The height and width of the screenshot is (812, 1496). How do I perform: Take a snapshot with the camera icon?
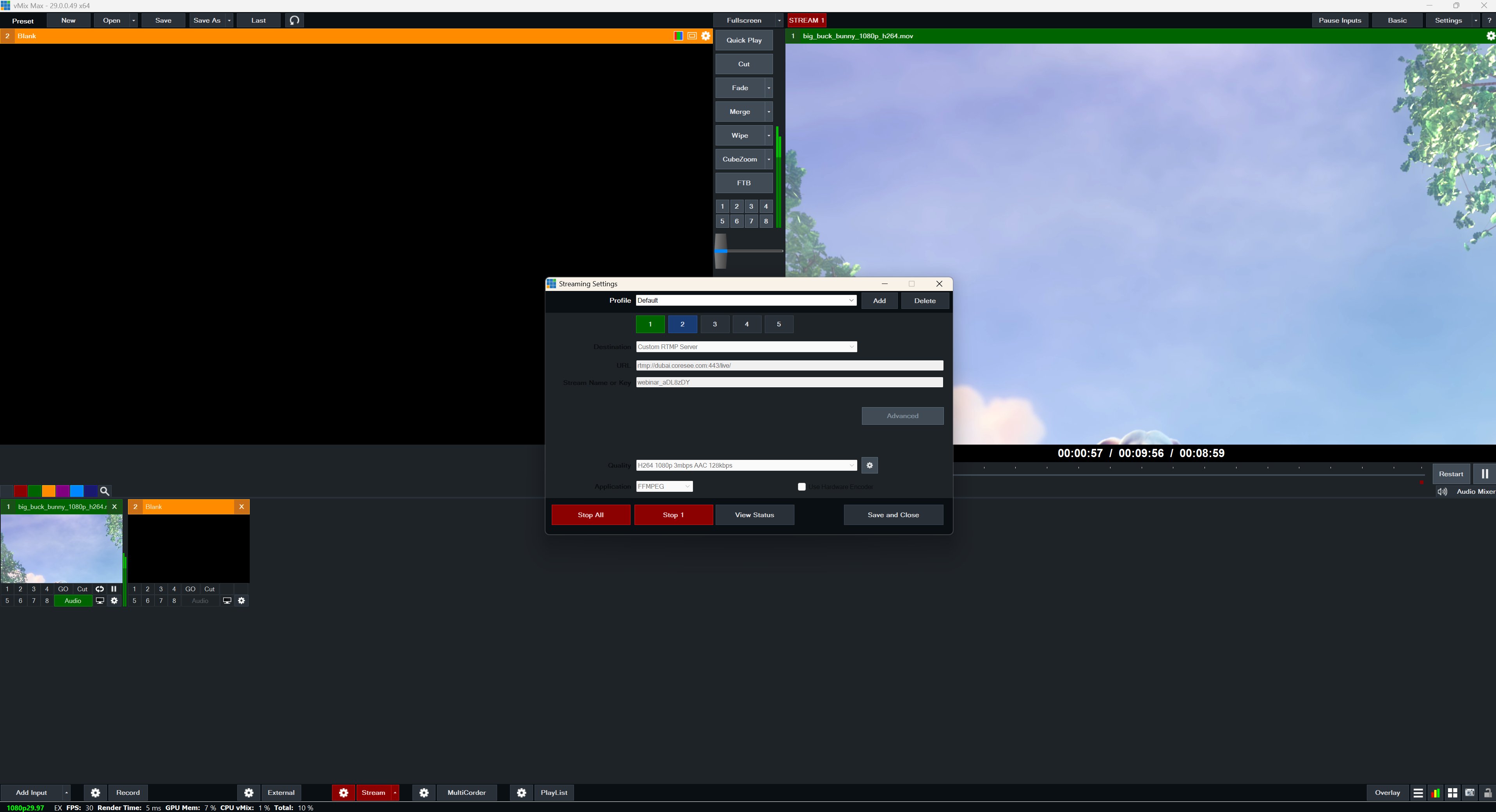coord(1470,793)
